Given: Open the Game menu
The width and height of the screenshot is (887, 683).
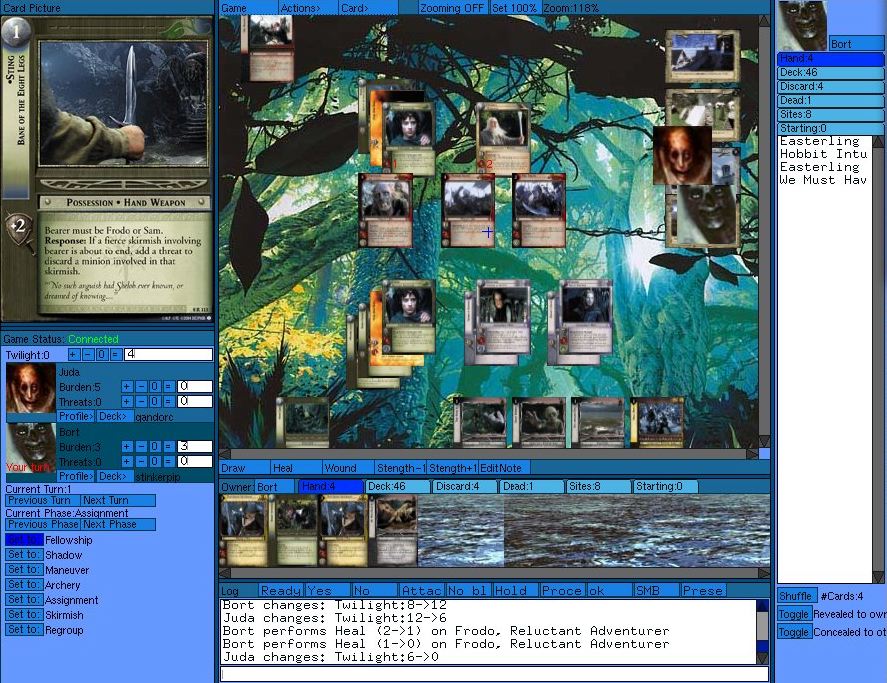Looking at the screenshot, I should [248, 8].
